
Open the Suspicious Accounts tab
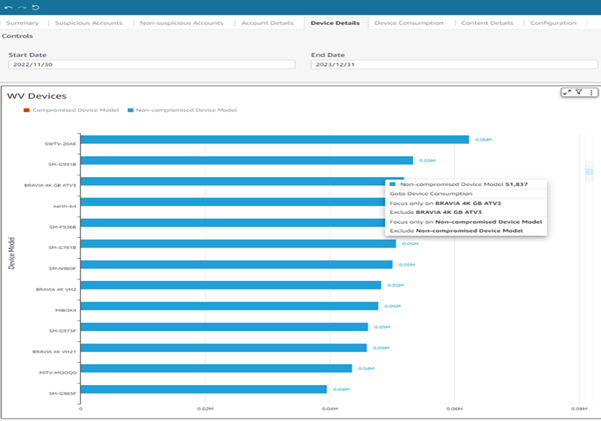(x=89, y=22)
